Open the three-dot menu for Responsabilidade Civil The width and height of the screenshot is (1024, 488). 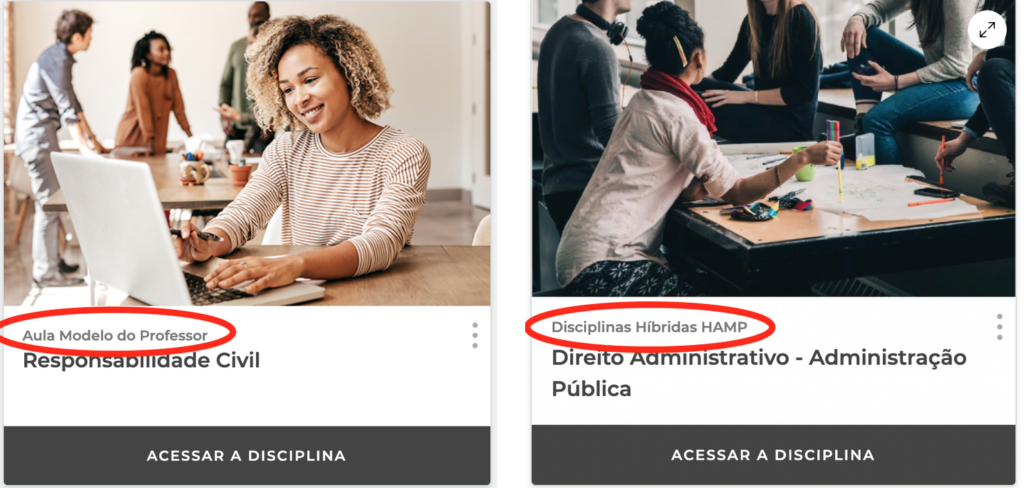click(475, 335)
